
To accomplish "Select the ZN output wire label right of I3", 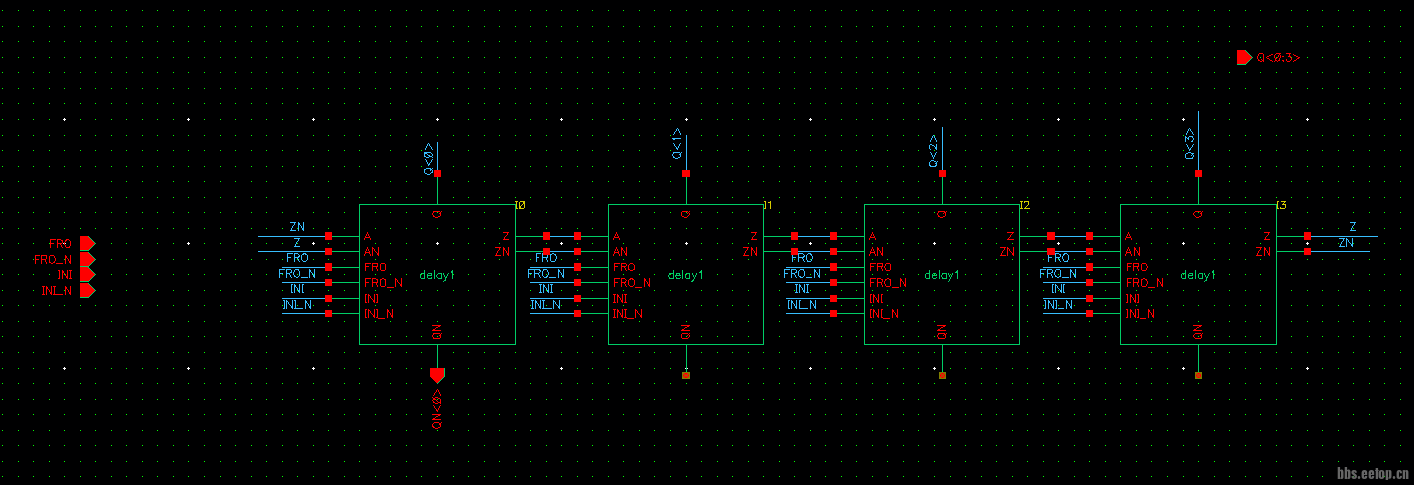I will [x=1346, y=243].
